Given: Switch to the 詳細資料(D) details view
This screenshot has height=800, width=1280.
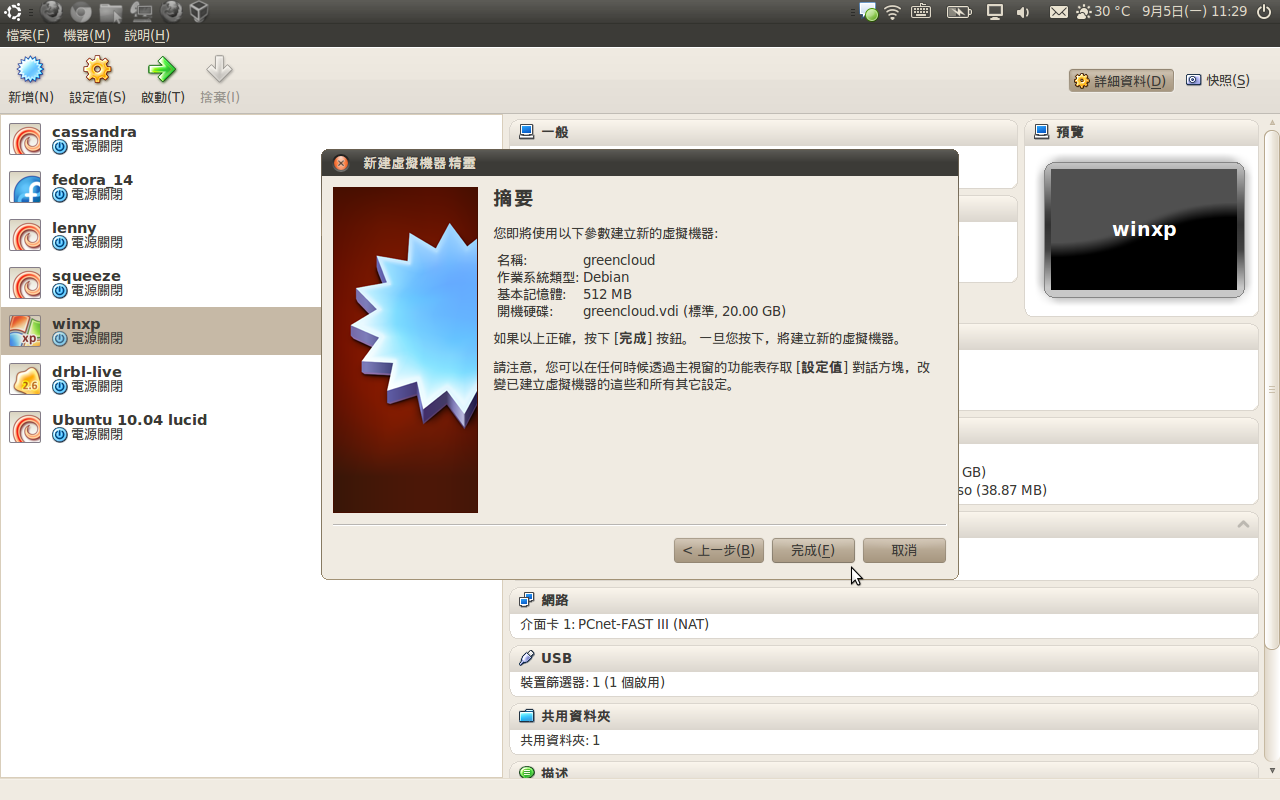Looking at the screenshot, I should (1121, 80).
